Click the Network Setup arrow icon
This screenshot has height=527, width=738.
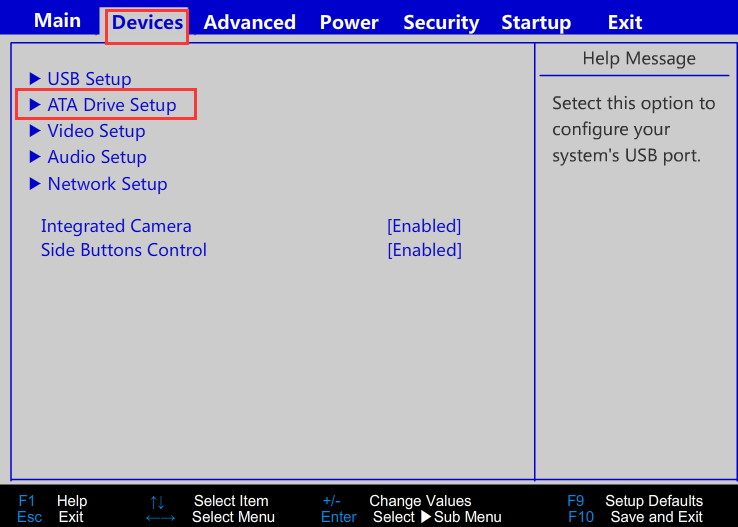35,183
